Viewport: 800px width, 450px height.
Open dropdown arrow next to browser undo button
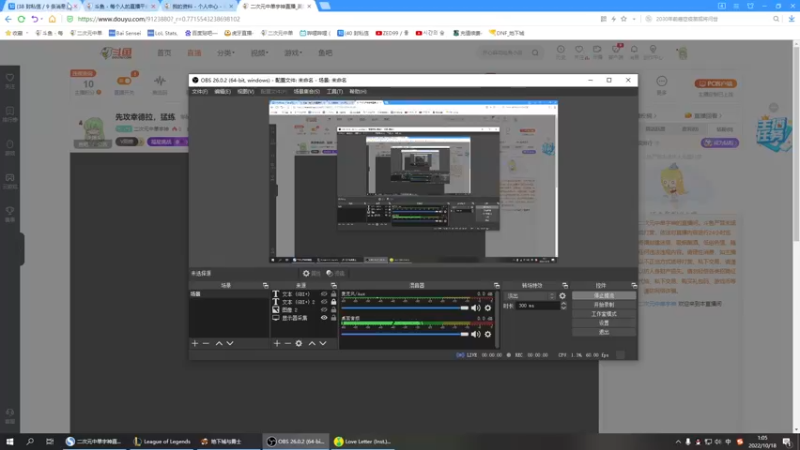click(x=41, y=19)
